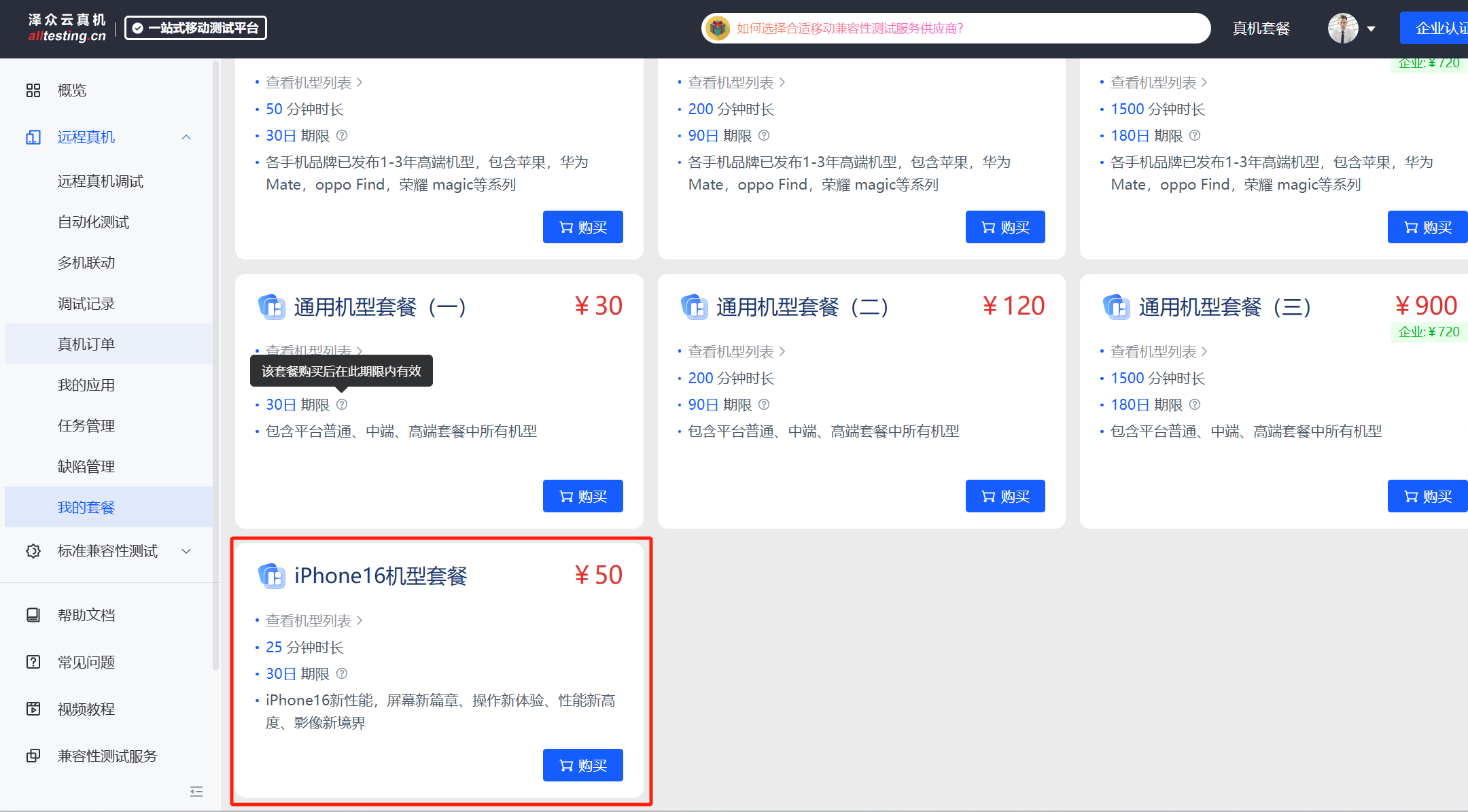
Task: Buy the 1500 分钟 high-end package in top row
Action: (x=1428, y=227)
